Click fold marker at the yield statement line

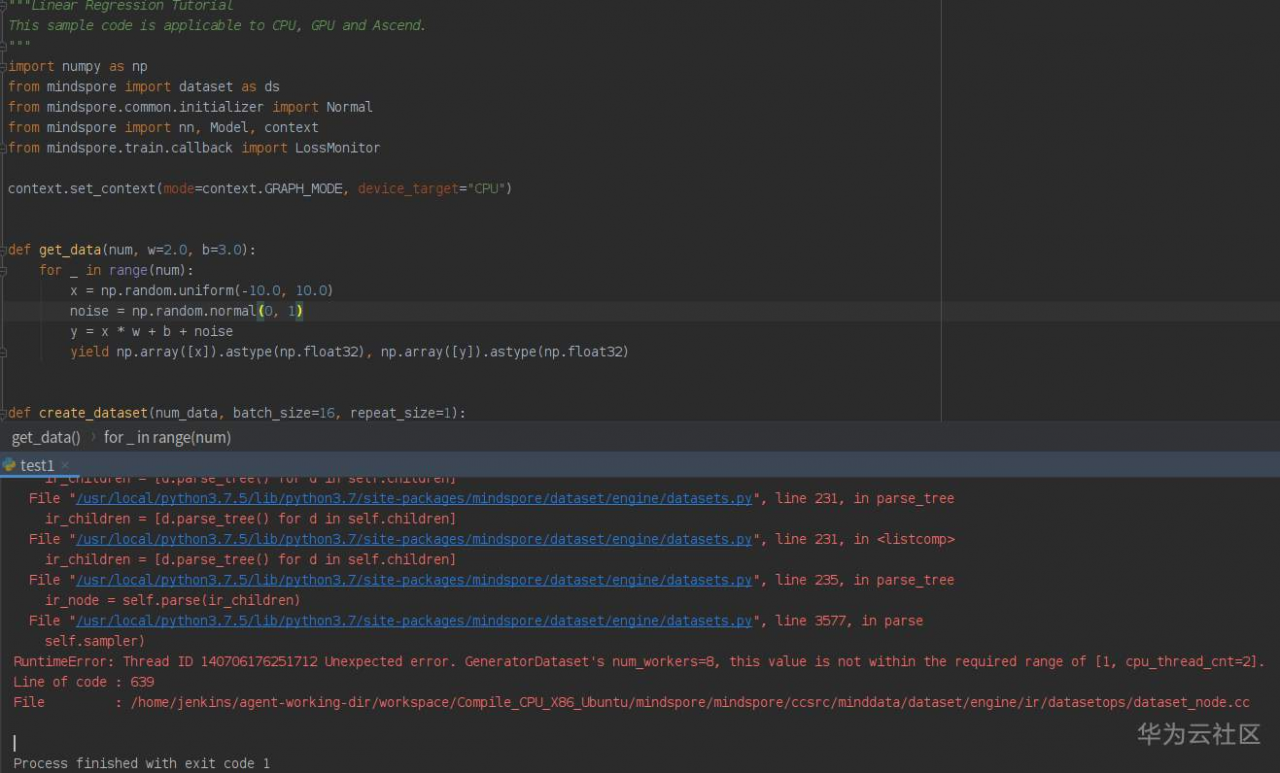[4, 352]
